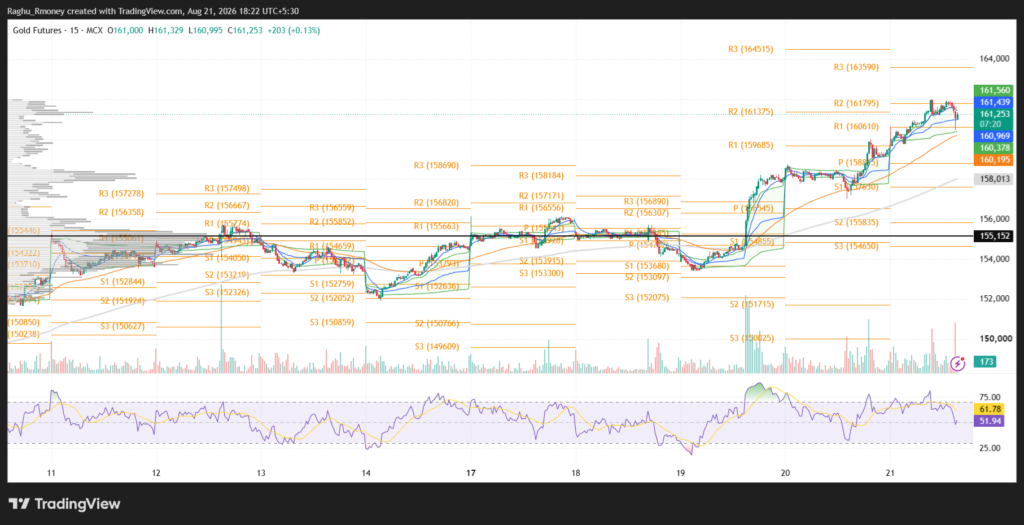Select the S1 (152759) pivot label
The height and width of the screenshot is (525, 1024).
[332, 284]
